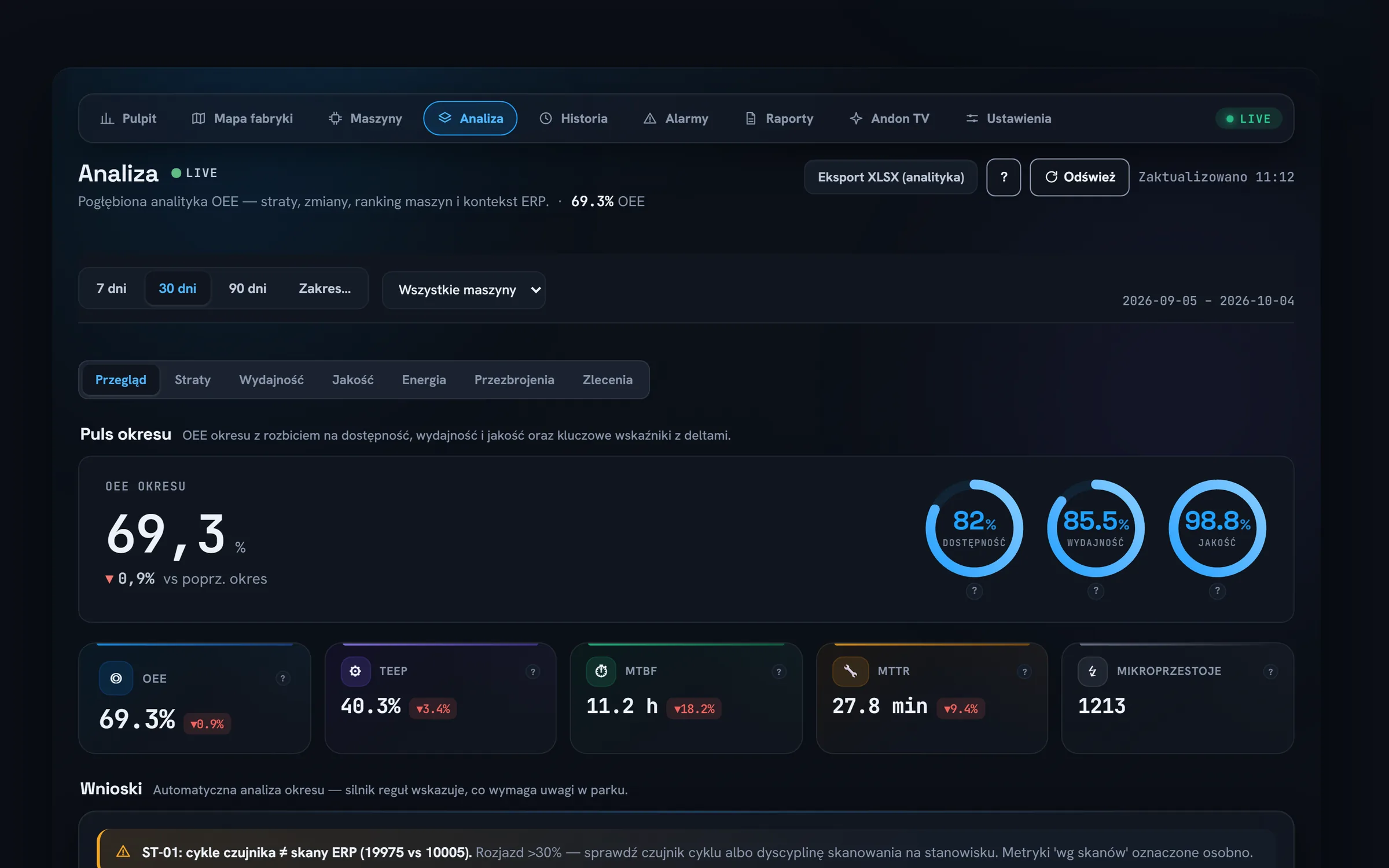Open Andon TV sparkle icon
The image size is (1389, 868).
point(856,118)
